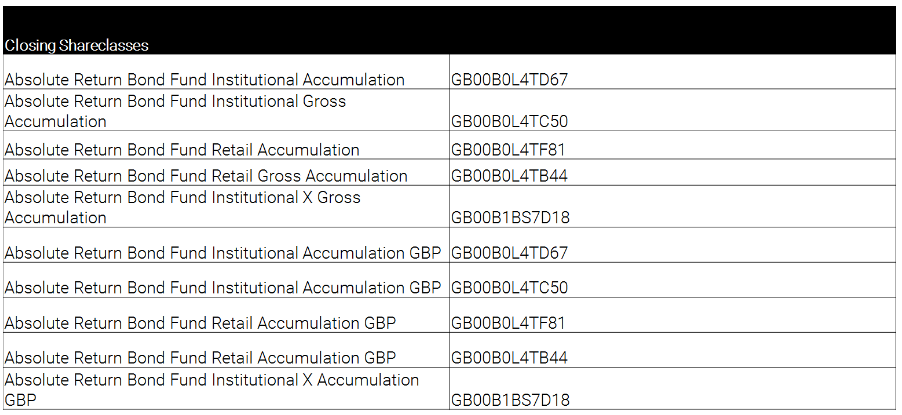Click the first GB00B0L4TF81 code cell

[672, 145]
